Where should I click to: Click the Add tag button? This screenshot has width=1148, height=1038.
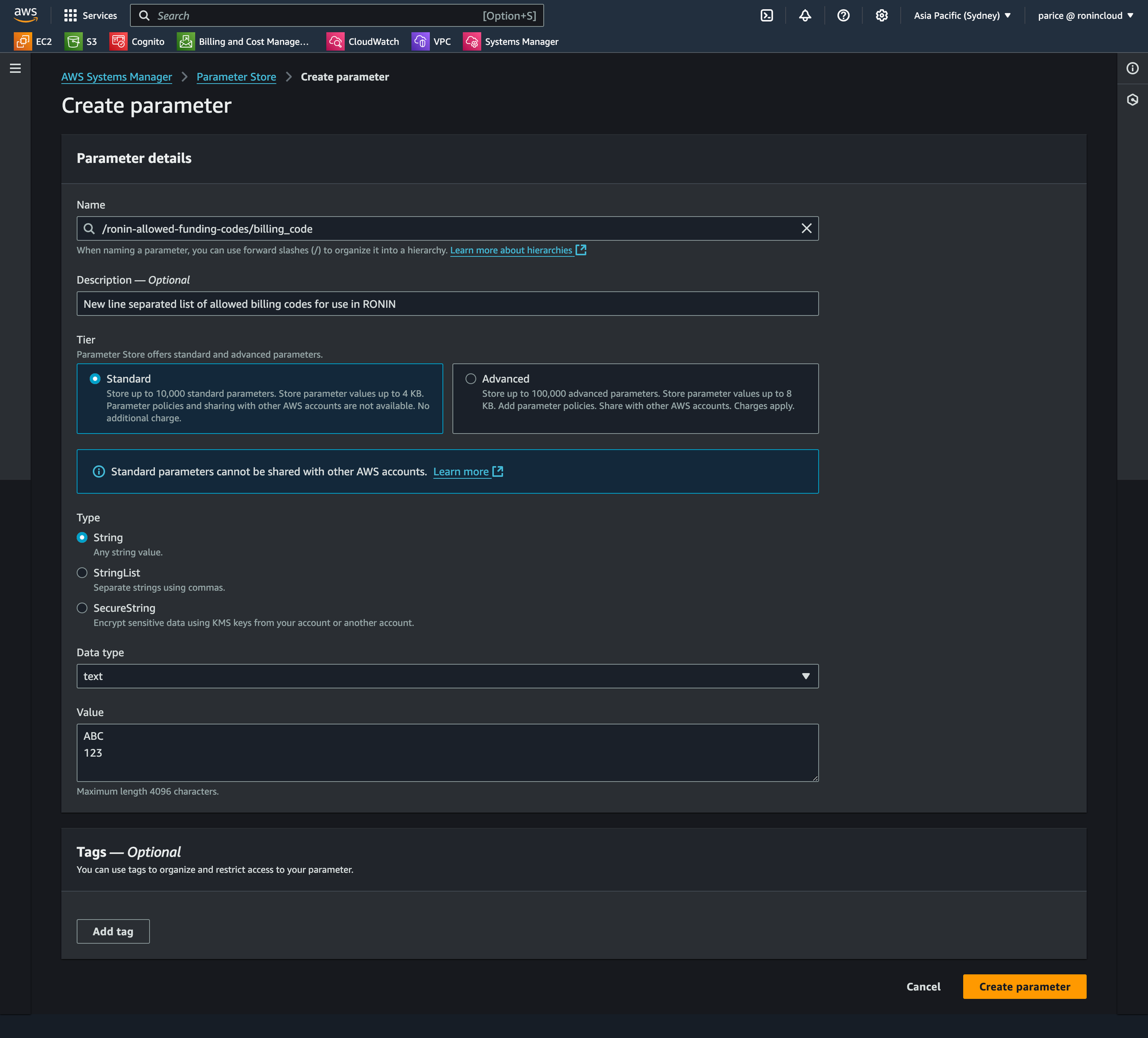[x=113, y=931]
